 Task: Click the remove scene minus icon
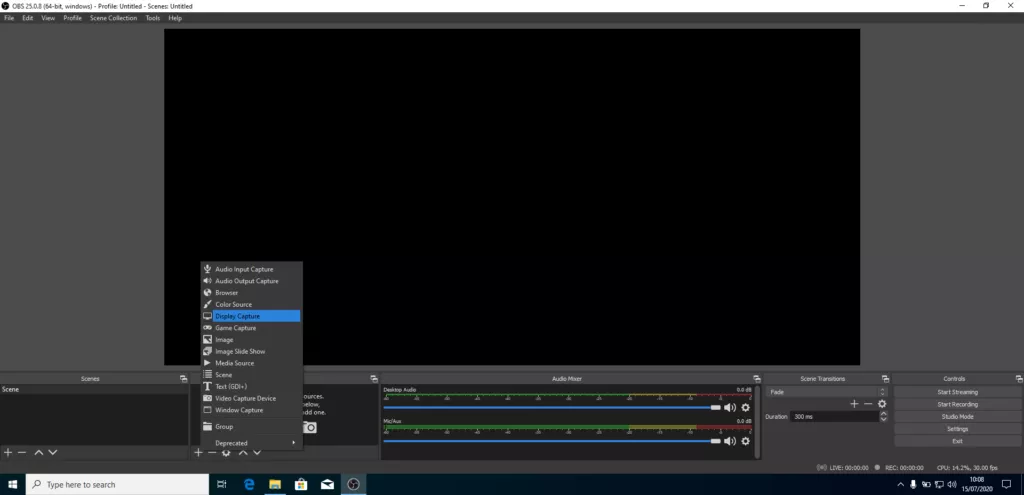[x=22, y=453]
